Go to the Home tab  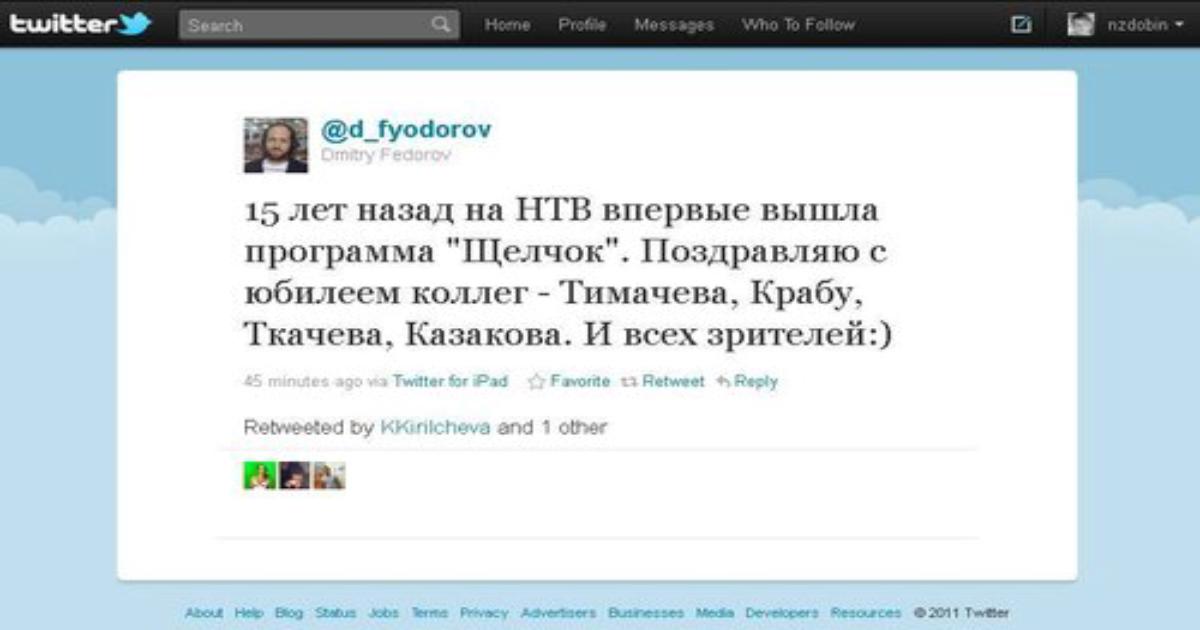click(x=507, y=25)
